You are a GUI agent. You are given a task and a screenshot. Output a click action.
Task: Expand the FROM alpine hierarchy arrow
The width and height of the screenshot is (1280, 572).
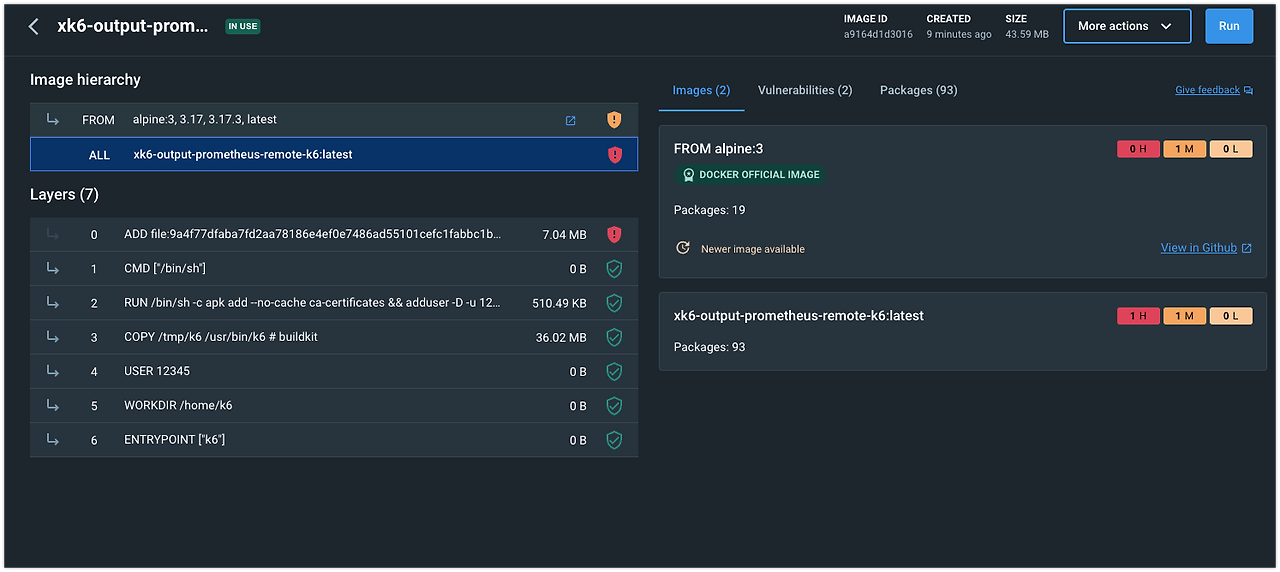point(53,120)
